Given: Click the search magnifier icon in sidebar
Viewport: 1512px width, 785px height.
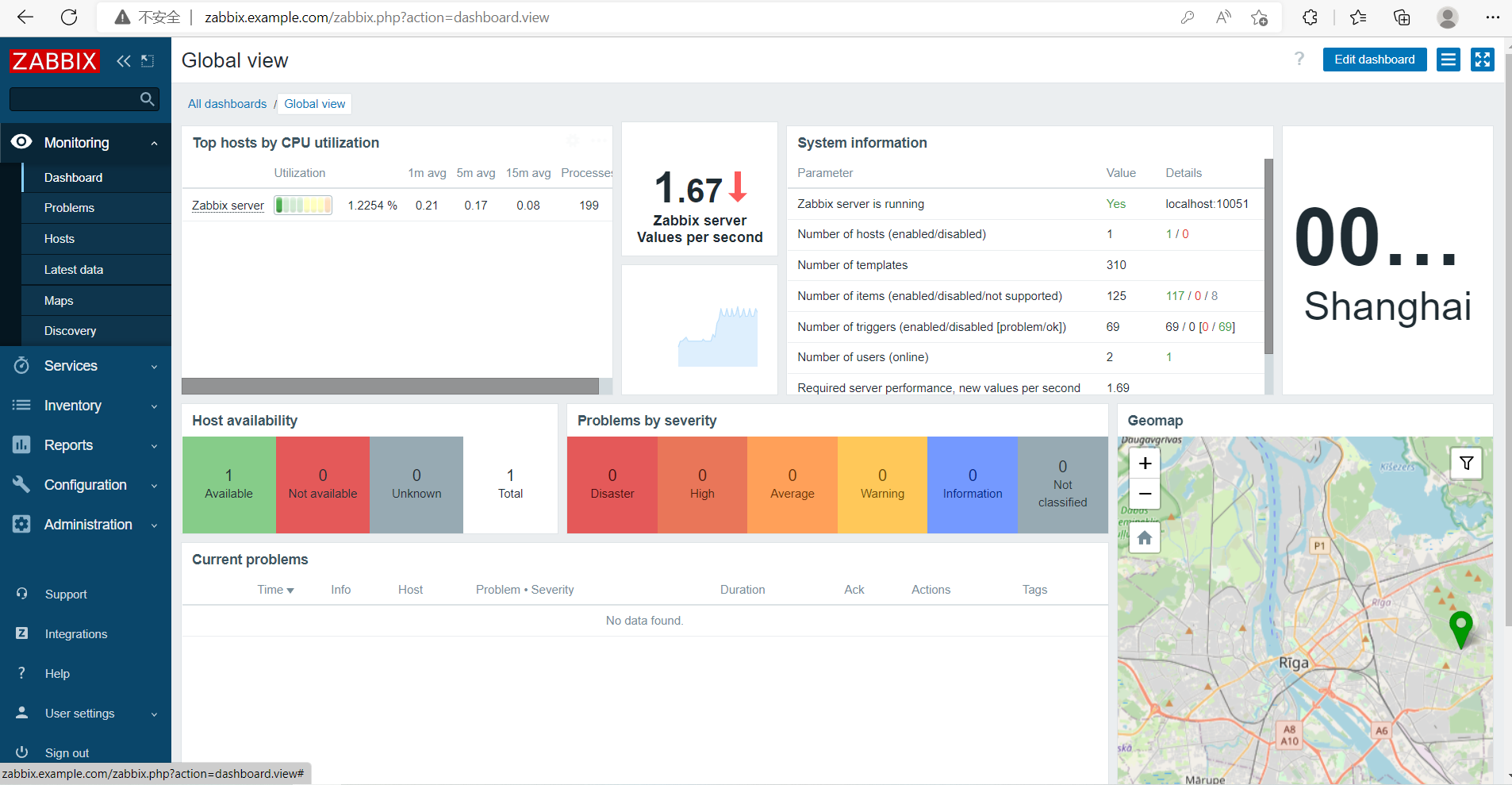Looking at the screenshot, I should click(x=147, y=99).
